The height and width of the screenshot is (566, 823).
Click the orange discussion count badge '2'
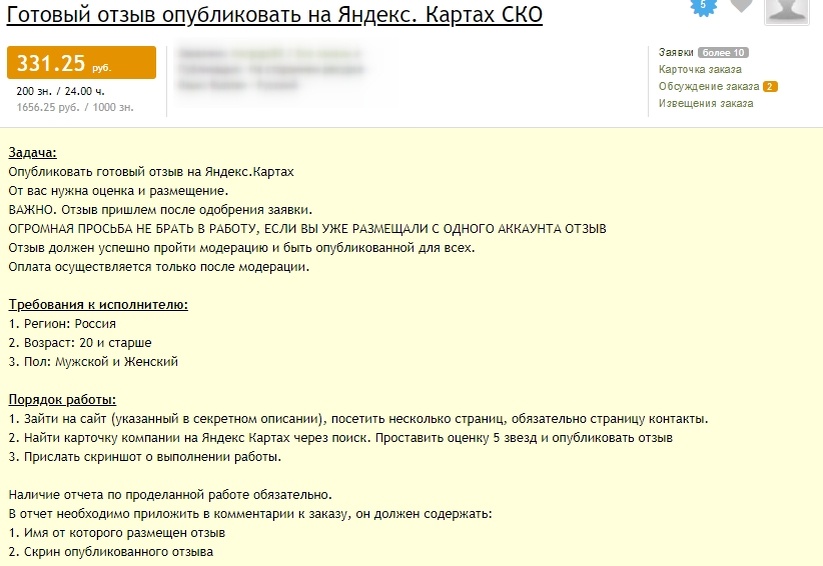[770, 87]
